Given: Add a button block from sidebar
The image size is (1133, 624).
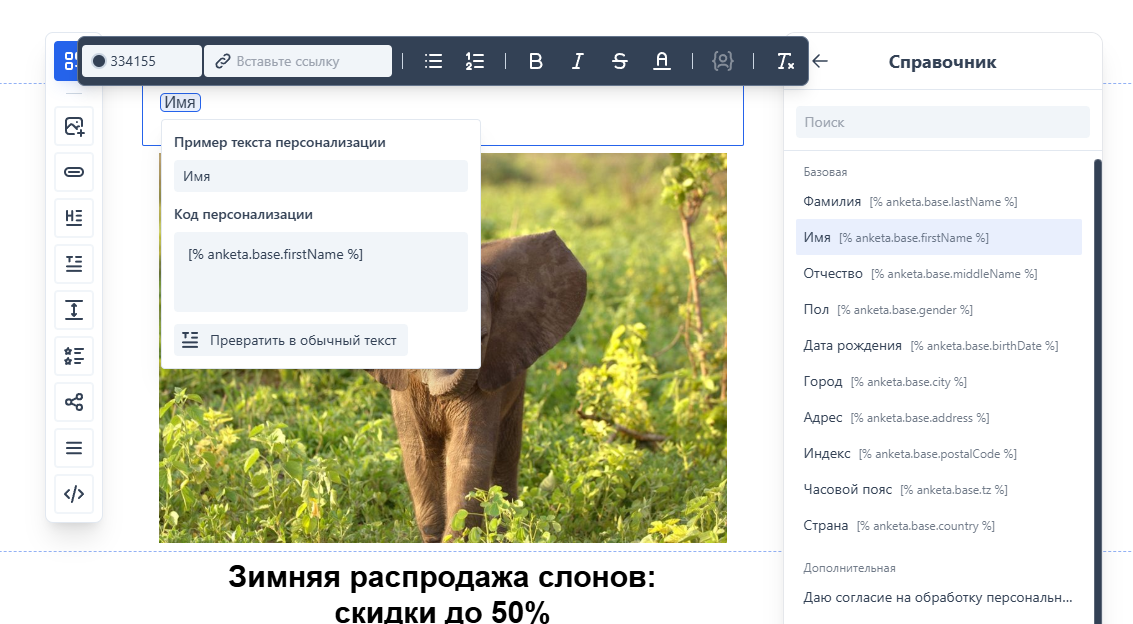Looking at the screenshot, I should tap(74, 172).
